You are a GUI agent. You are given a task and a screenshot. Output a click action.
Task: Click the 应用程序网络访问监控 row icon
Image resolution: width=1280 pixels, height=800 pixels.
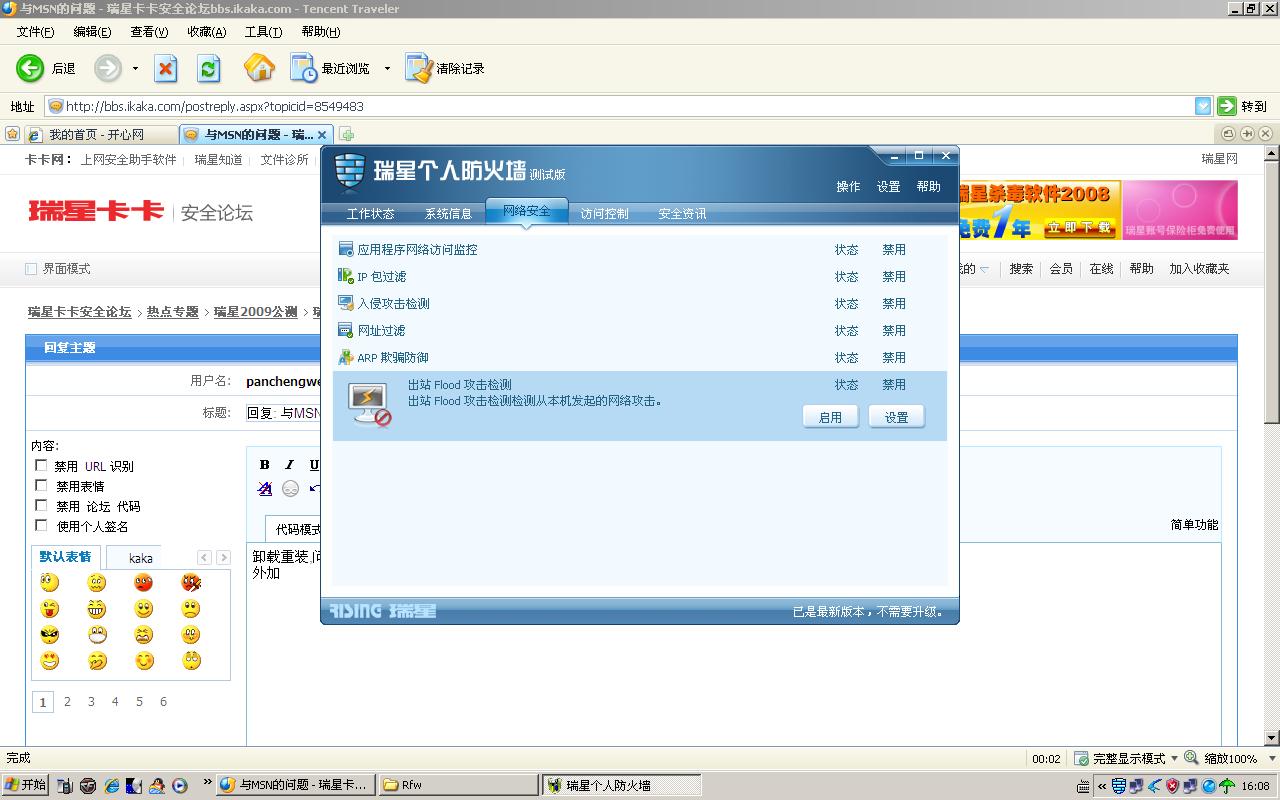tap(346, 249)
